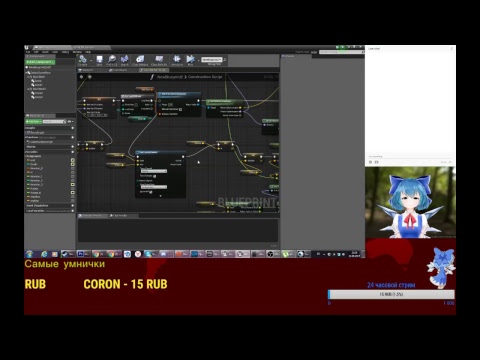Click the search field at top right

[x=341, y=52]
